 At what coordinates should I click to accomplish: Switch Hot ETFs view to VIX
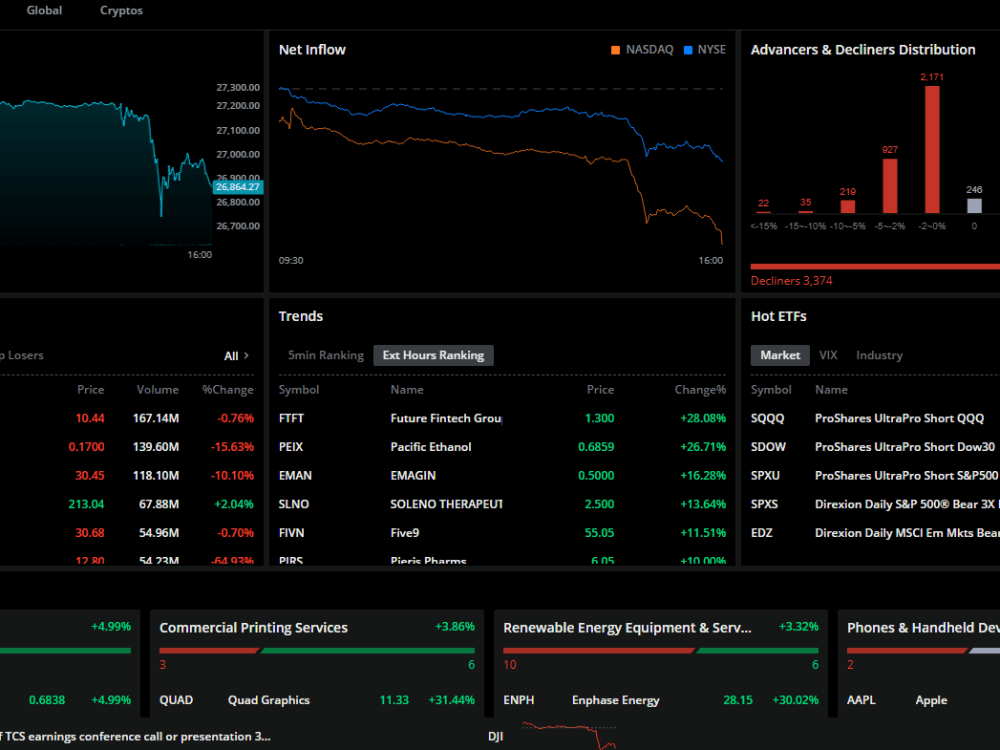click(x=828, y=354)
